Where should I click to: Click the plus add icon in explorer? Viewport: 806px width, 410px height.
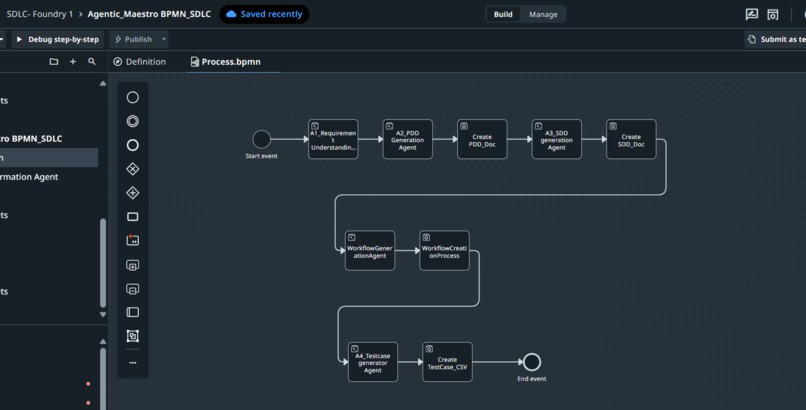(73, 62)
